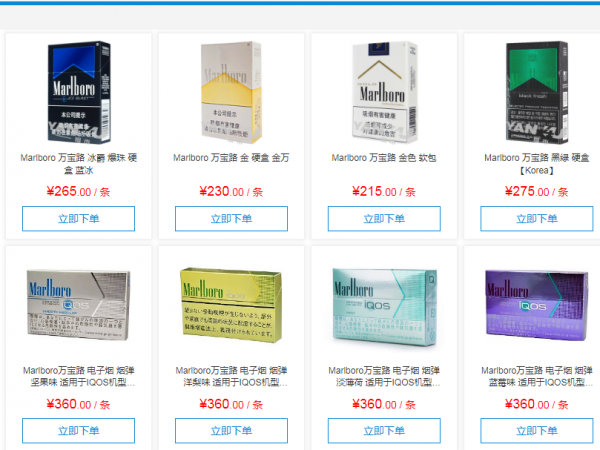Open the 金 硬盒 金万 product title

231,158
